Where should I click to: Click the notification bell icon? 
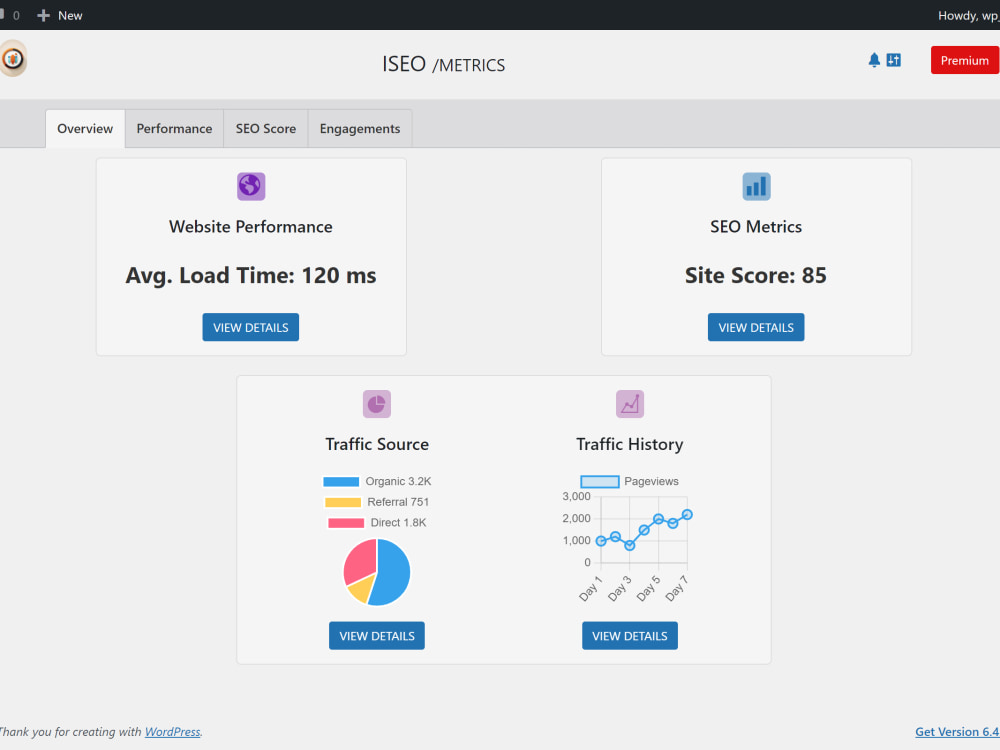click(874, 61)
